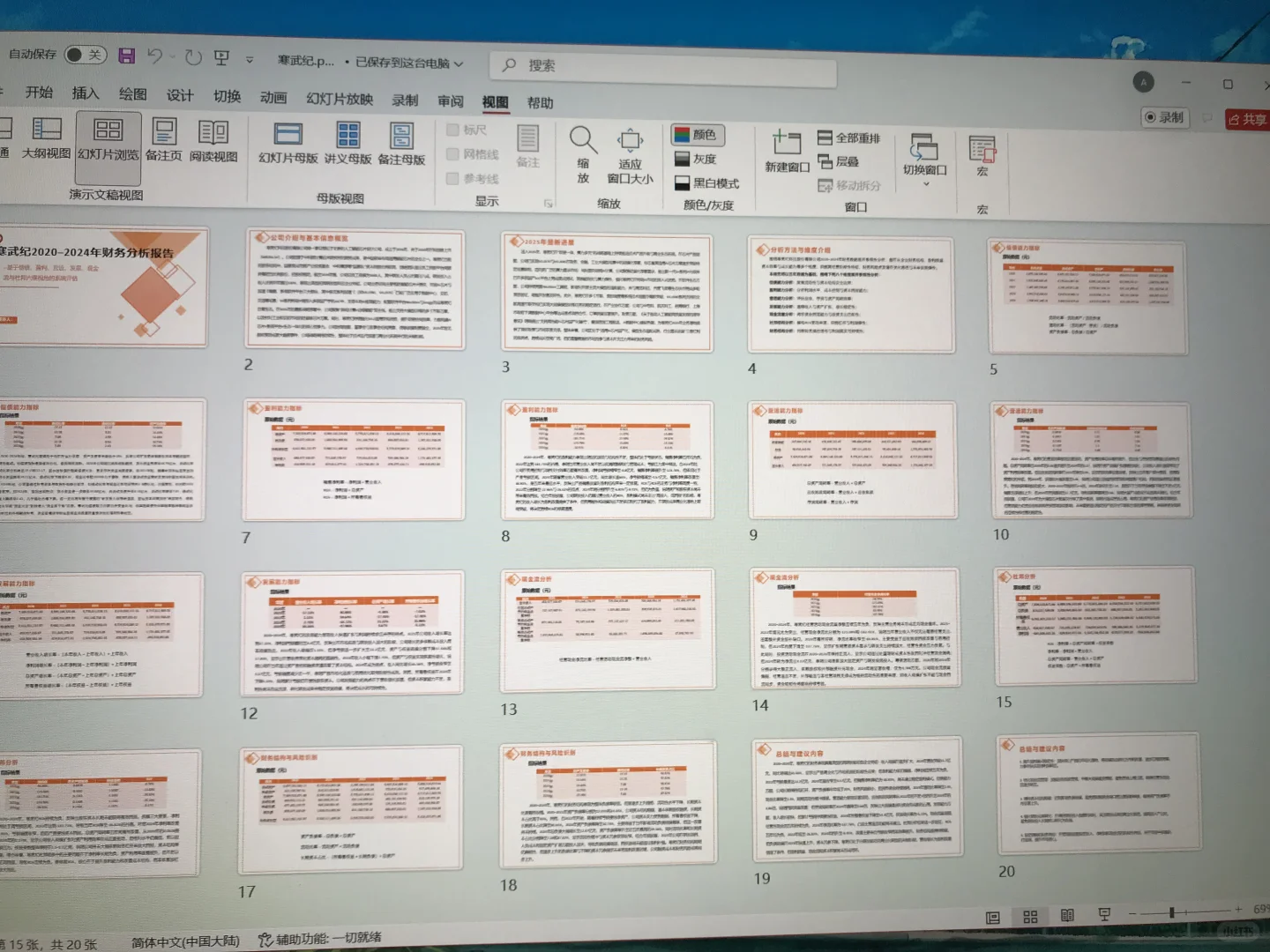The width and height of the screenshot is (1270, 952).
Task: Open the 宏 macros button
Action: coord(982,157)
